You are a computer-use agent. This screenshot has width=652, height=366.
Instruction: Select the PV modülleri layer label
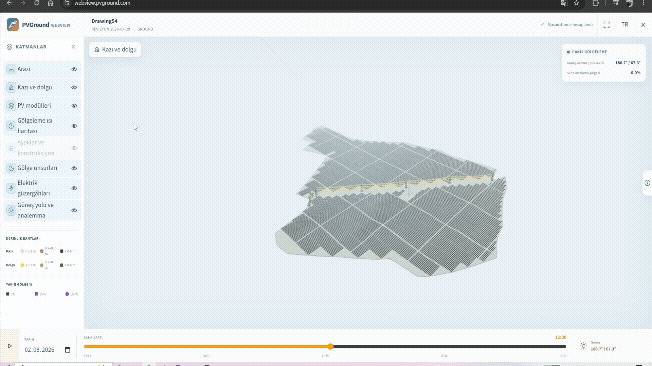(34, 106)
